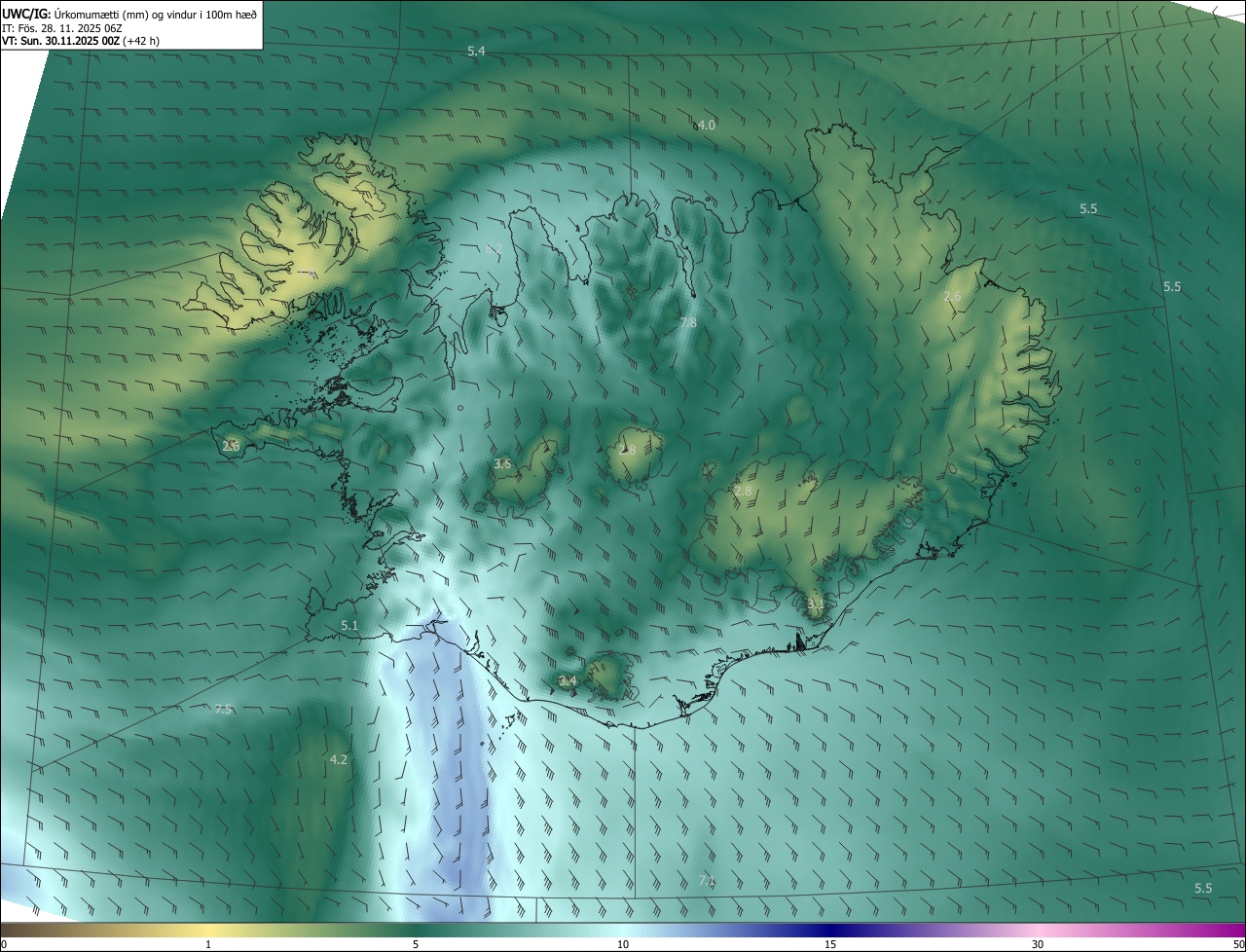Select the valid time line 'VT: Sun. 30.11.2025 00Z'
The image size is (1246, 952).
[60, 41]
